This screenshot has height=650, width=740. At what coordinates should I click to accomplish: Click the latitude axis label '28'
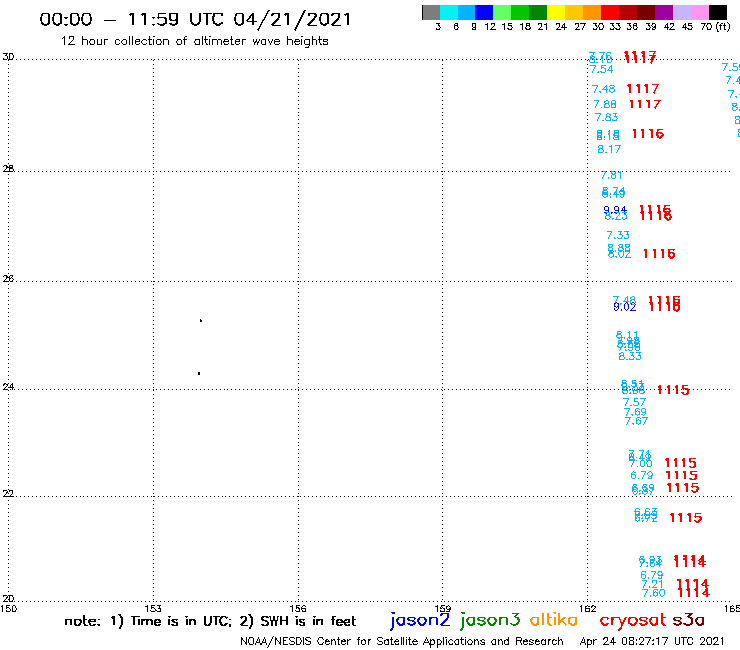pyautogui.click(x=8, y=169)
